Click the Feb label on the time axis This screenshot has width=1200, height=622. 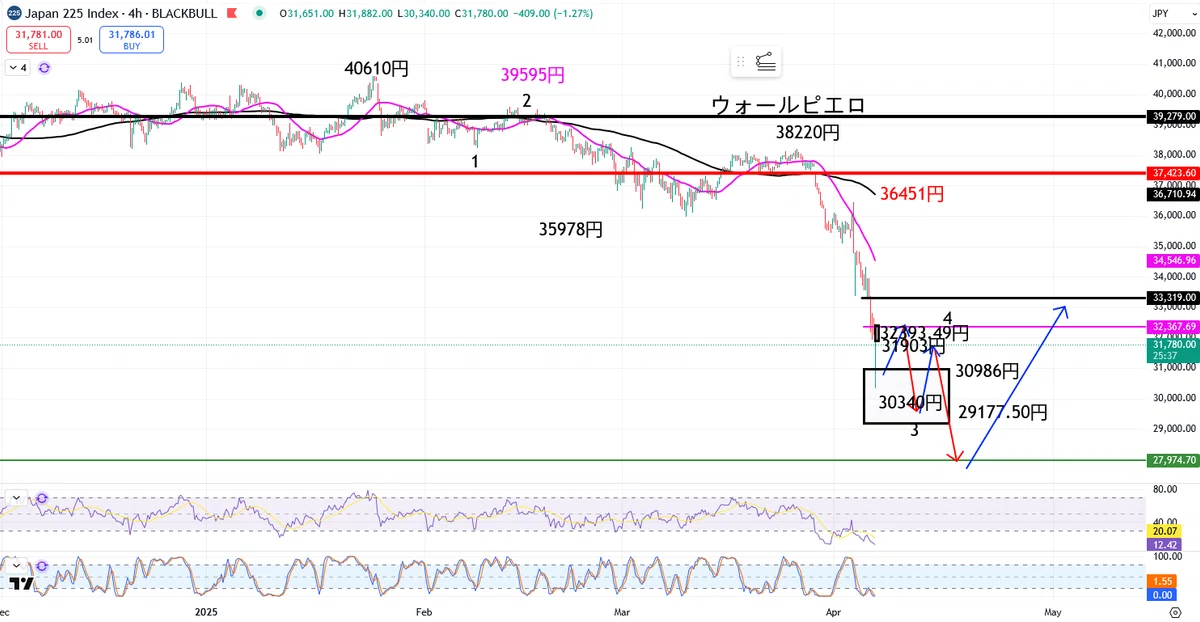coord(424,611)
